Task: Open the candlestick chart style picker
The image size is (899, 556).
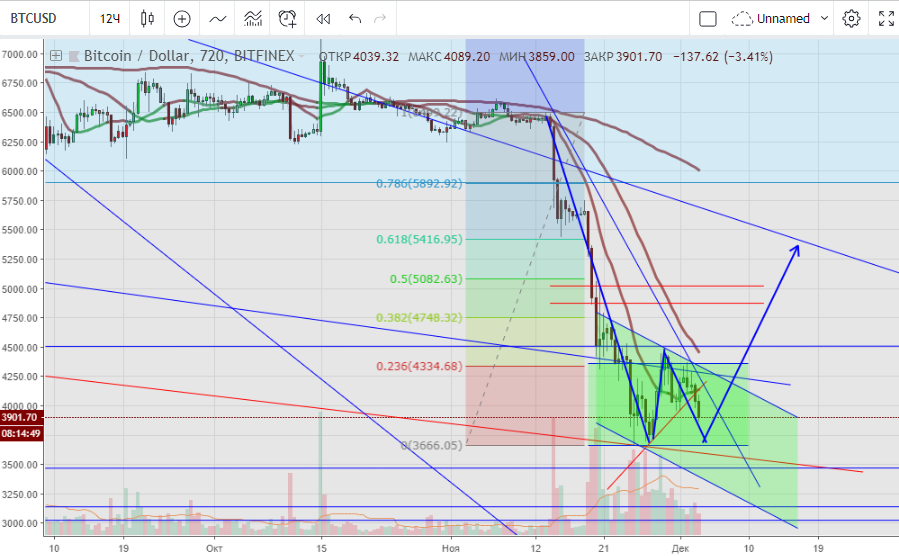Action: [x=148, y=18]
